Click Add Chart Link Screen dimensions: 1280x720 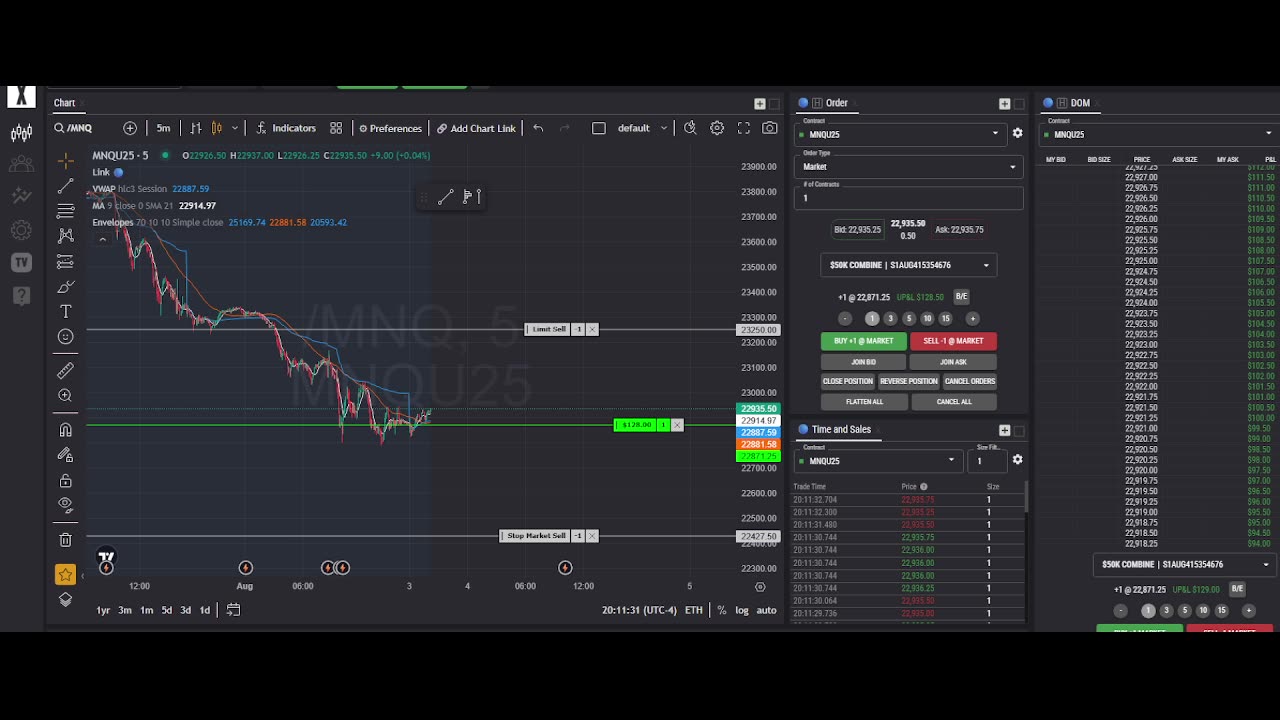pos(476,128)
